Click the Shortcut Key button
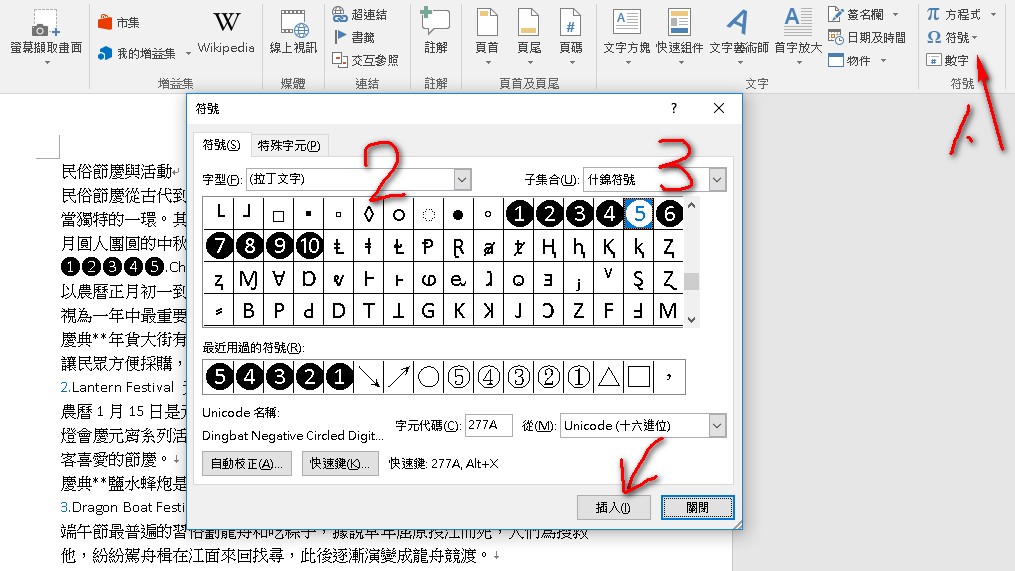The width and height of the screenshot is (1015, 571). [341, 463]
